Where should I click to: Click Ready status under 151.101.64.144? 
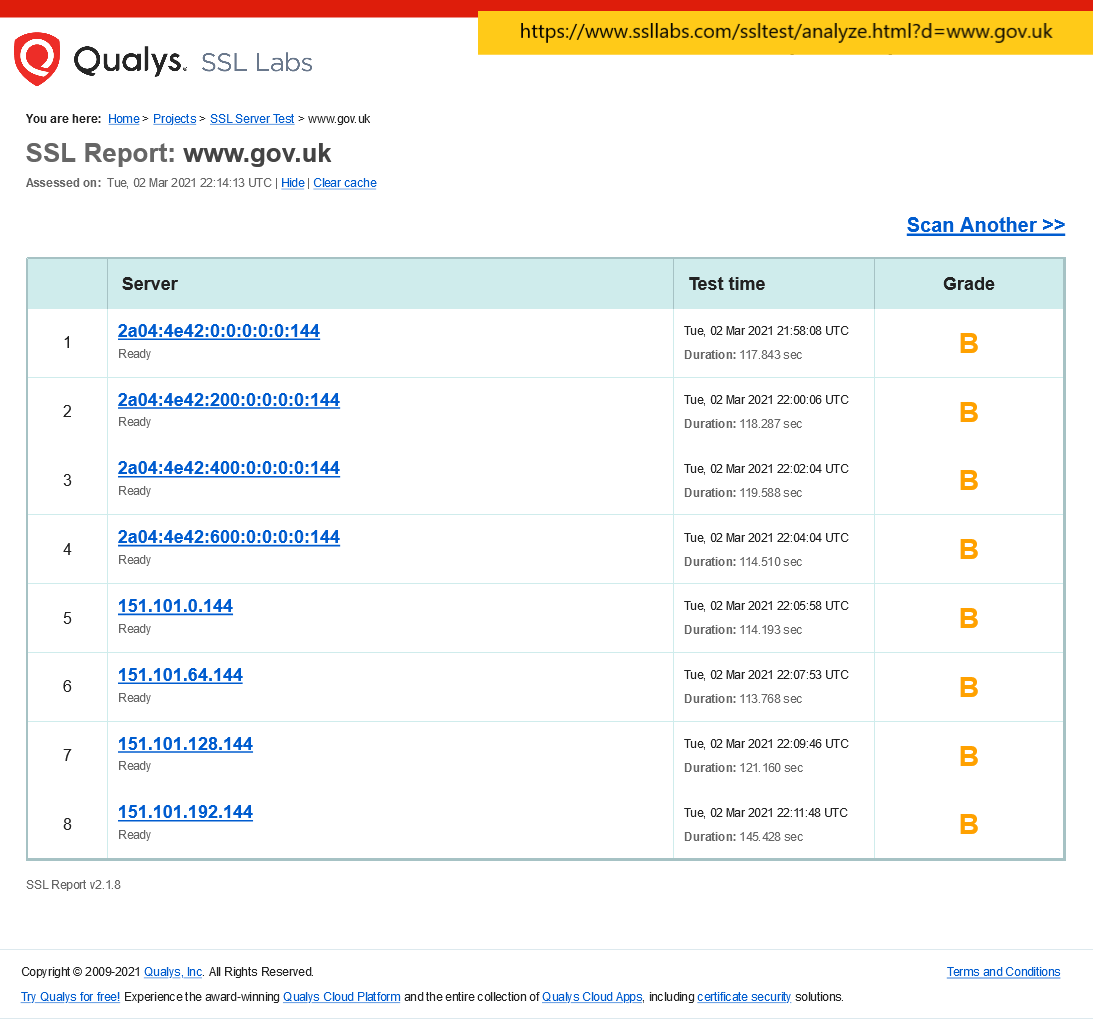[135, 698]
